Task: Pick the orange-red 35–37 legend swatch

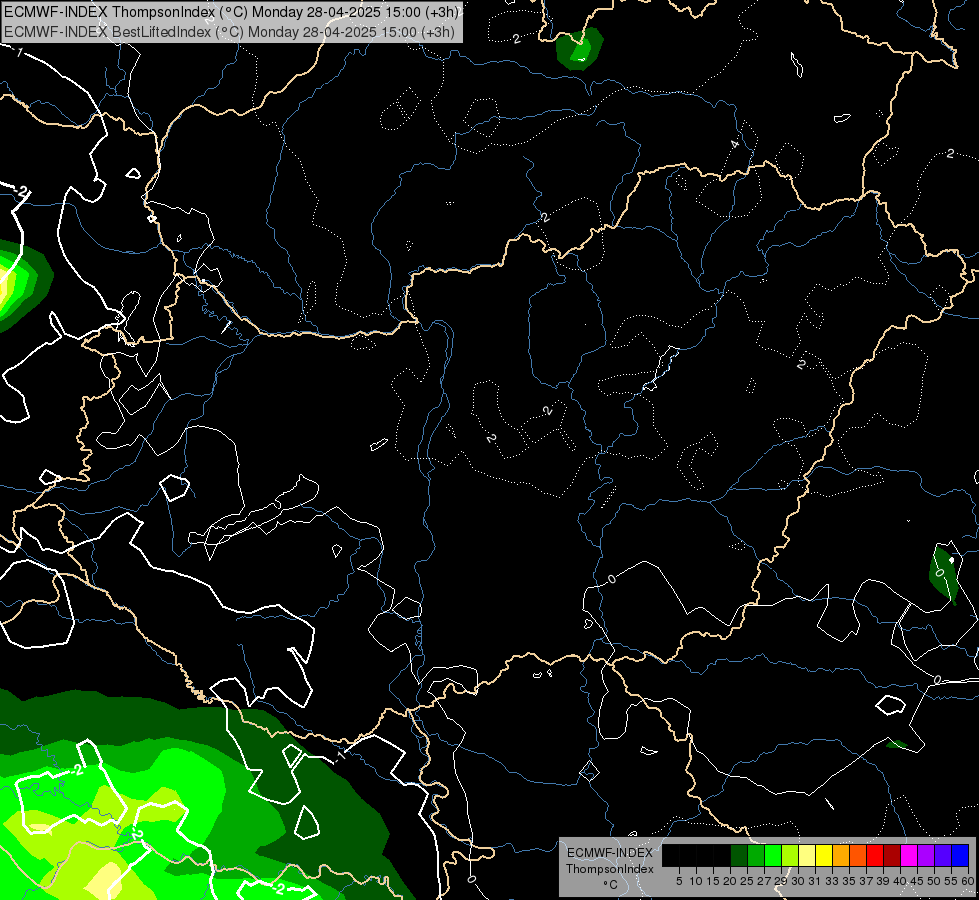Action: tap(858, 855)
